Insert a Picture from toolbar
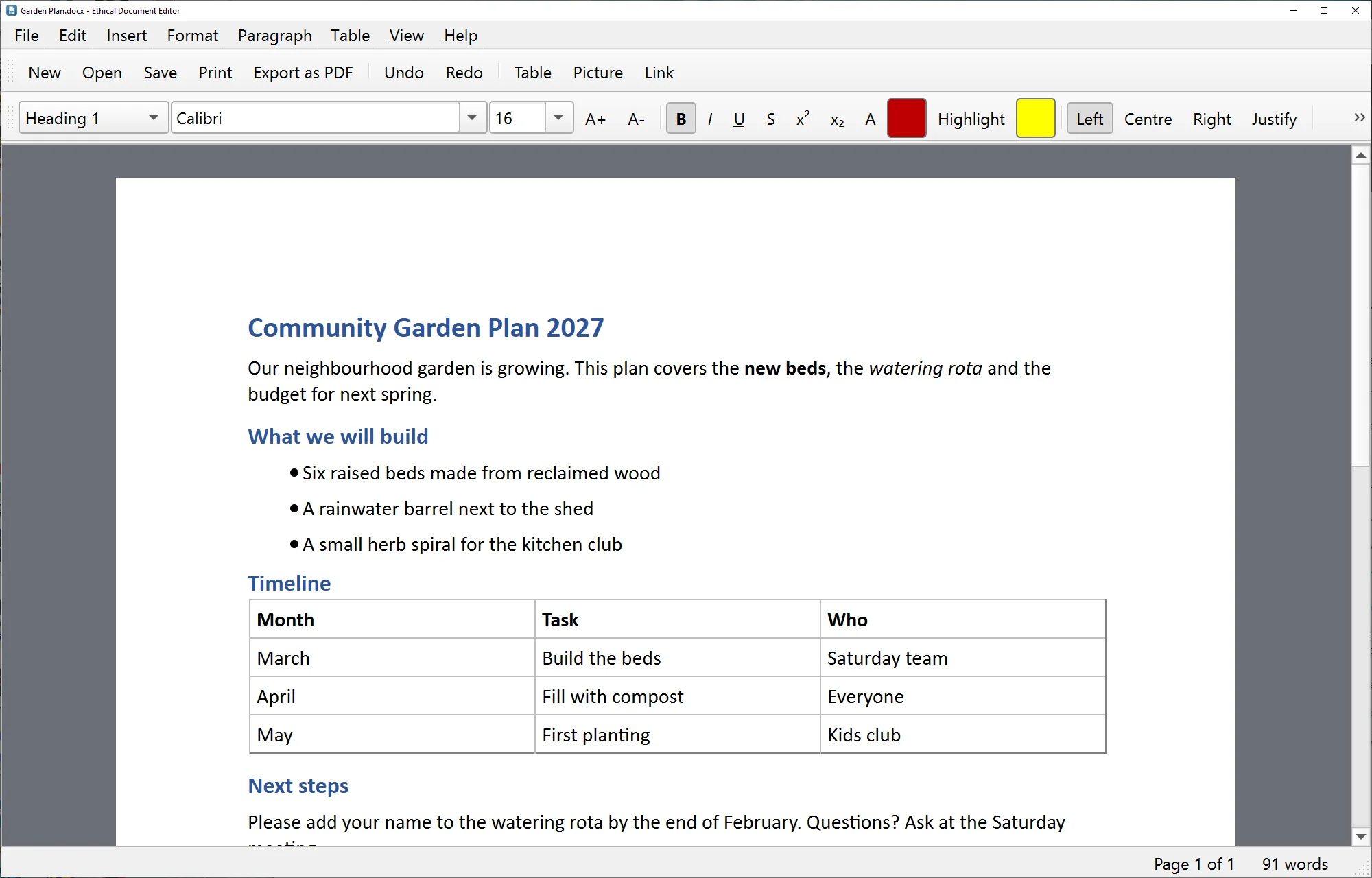This screenshot has height=878, width=1372. pyautogui.click(x=598, y=73)
